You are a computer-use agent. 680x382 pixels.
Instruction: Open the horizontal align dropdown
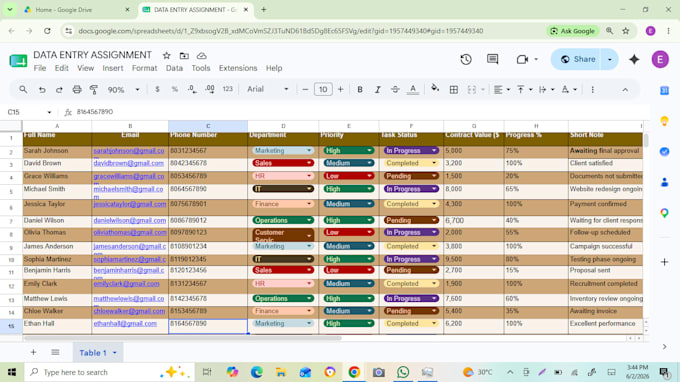[x=501, y=89]
